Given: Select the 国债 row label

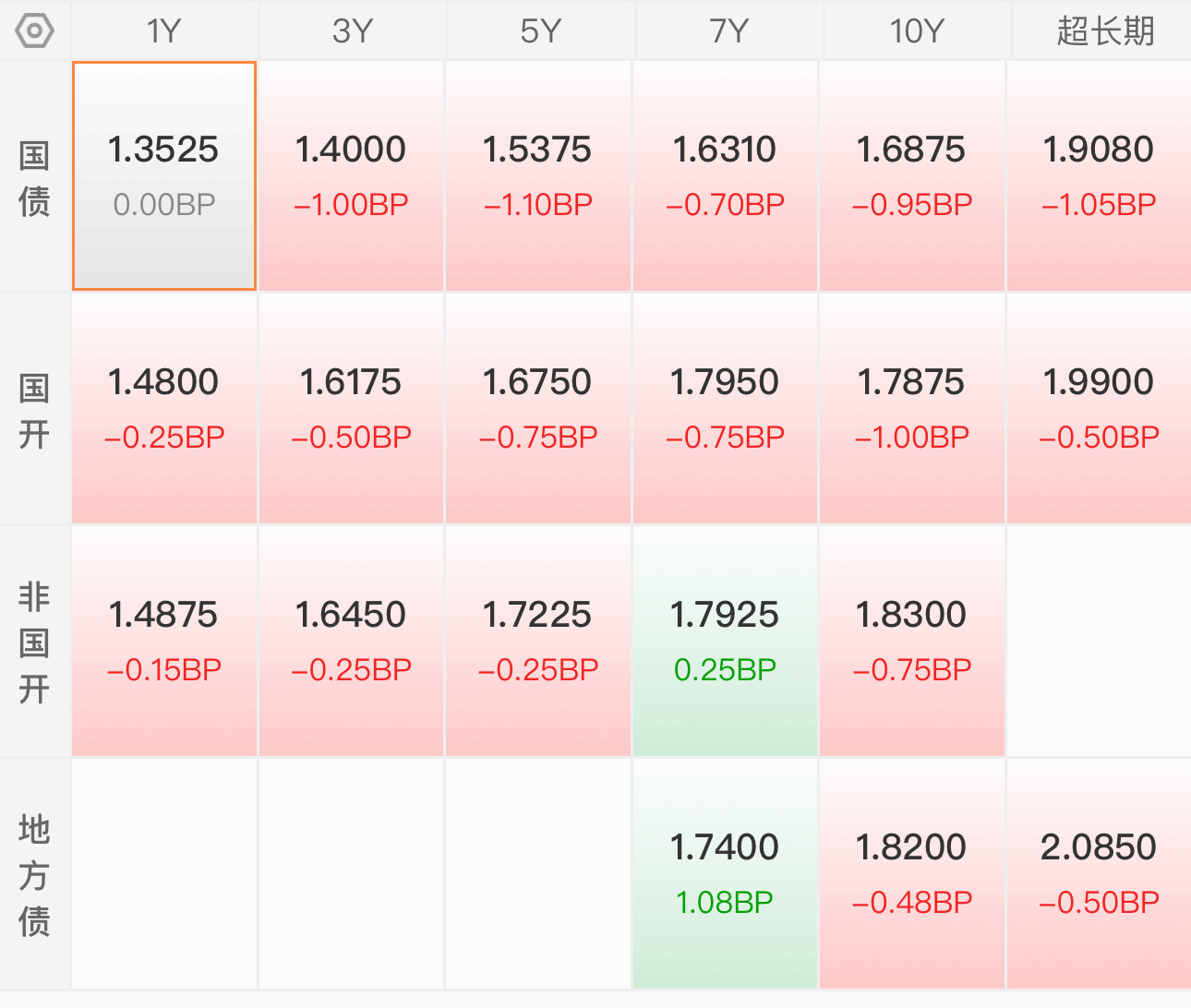Looking at the screenshot, I should tap(34, 178).
